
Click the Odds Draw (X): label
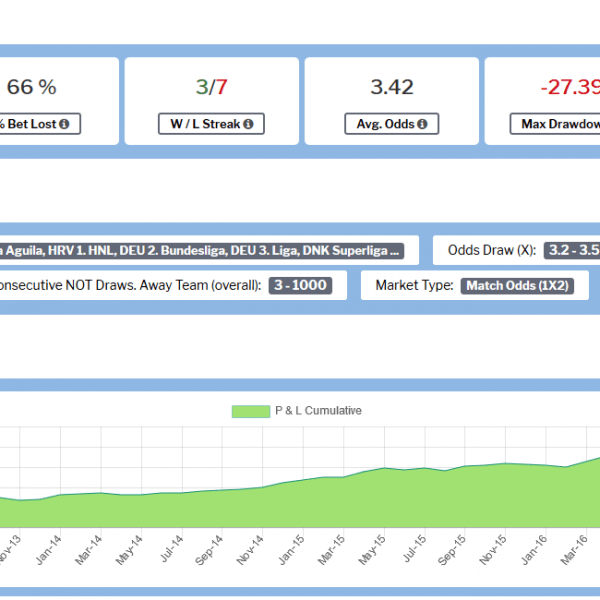coord(492,250)
